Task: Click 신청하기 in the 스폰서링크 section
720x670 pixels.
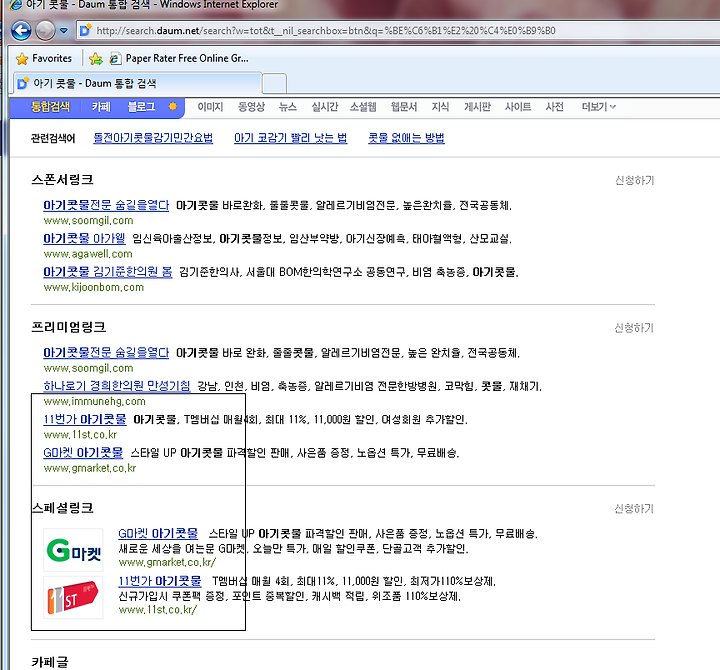Action: [634, 180]
